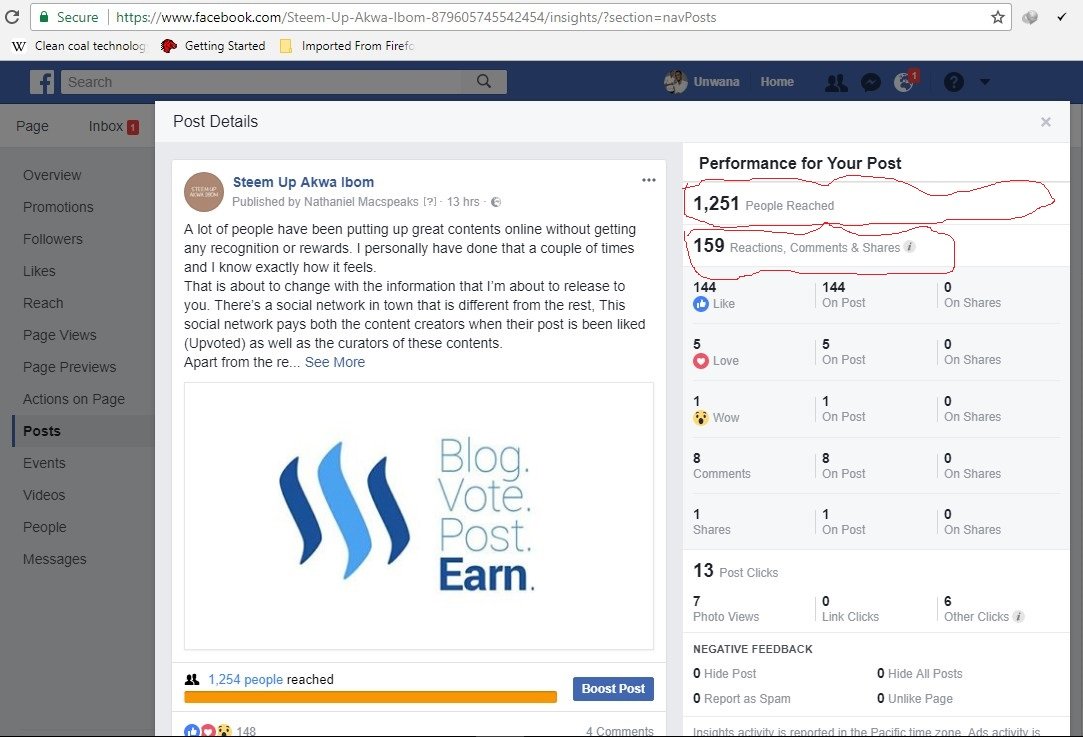
Task: Click in the Facebook search field
Action: 262,82
